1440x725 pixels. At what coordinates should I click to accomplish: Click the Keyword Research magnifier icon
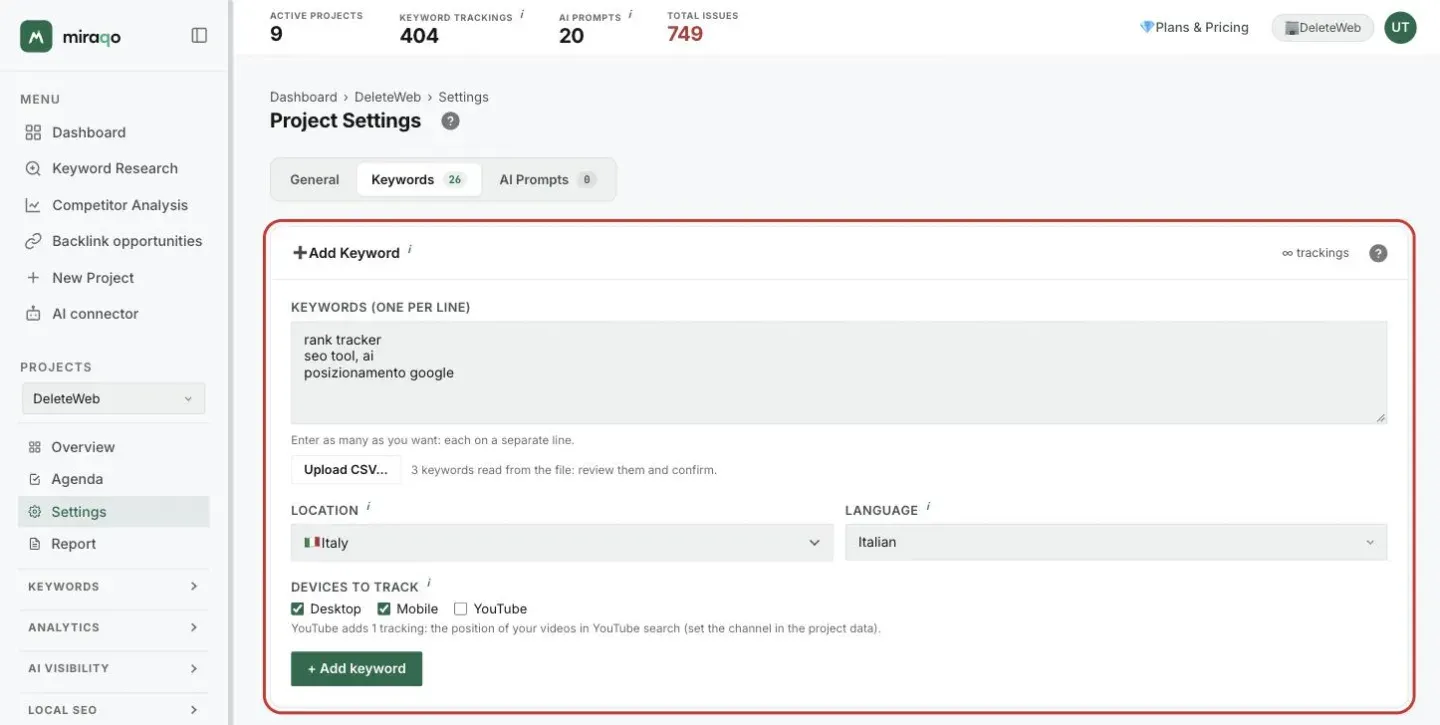(x=33, y=168)
